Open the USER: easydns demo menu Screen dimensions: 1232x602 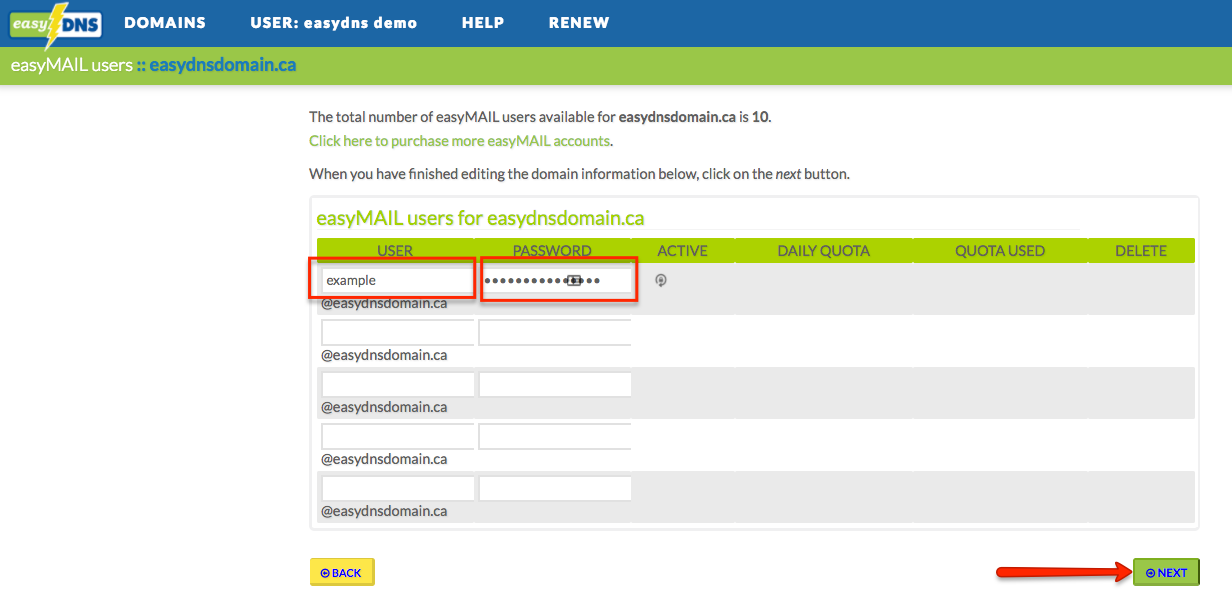point(334,22)
